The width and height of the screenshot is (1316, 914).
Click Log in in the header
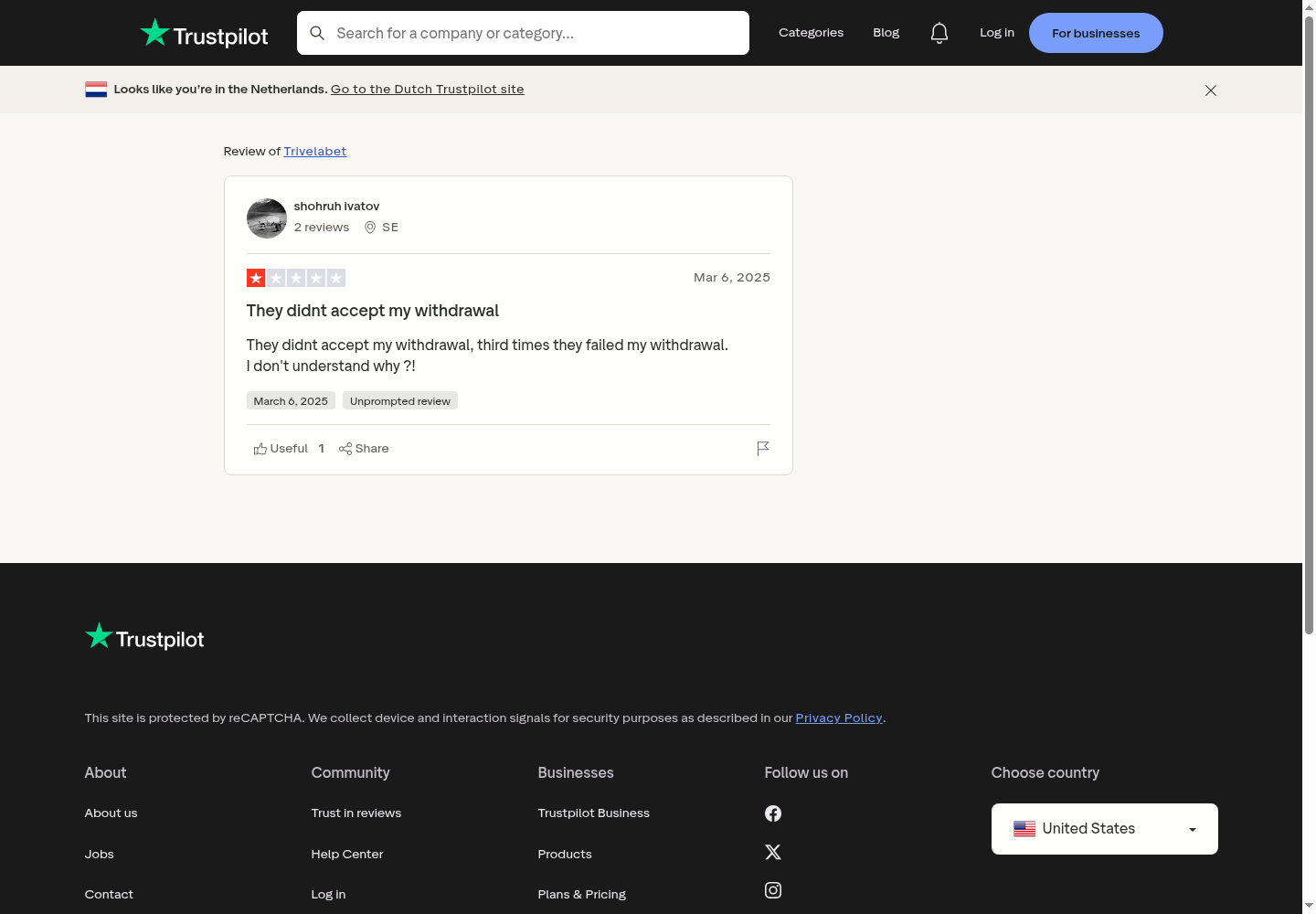[997, 33]
